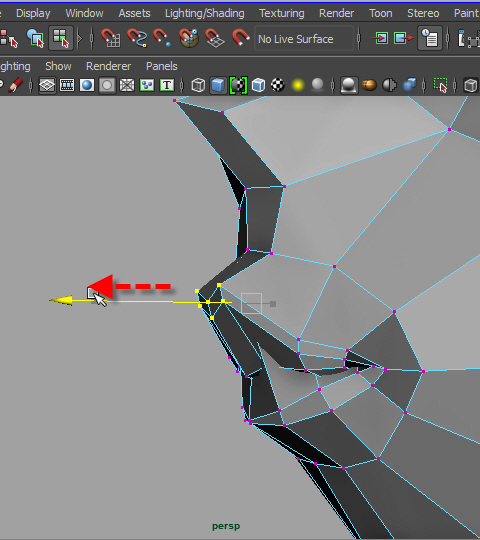Toggle wireframe cube shading icon
Viewport: 480px width, 540px height.
198,85
